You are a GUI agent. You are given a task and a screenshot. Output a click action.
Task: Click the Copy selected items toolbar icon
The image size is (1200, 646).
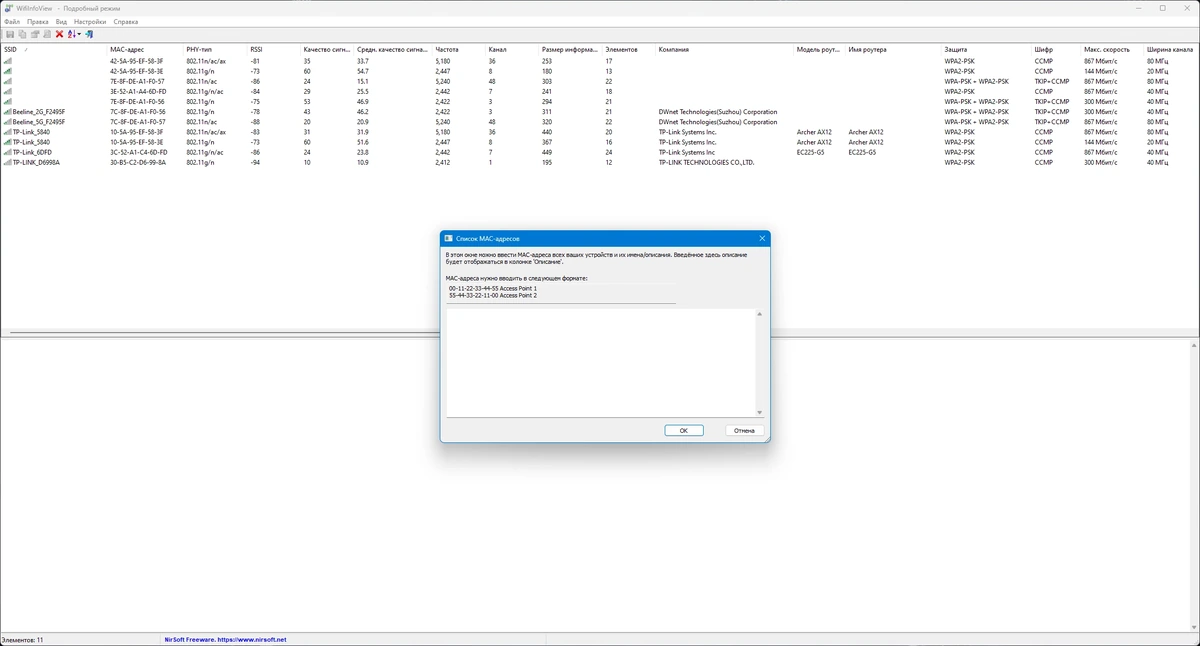[22, 34]
